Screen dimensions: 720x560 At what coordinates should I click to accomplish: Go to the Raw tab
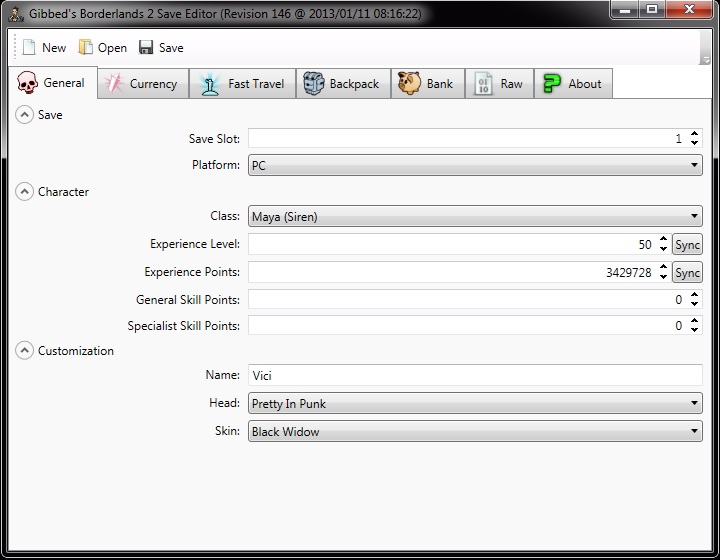pos(500,84)
